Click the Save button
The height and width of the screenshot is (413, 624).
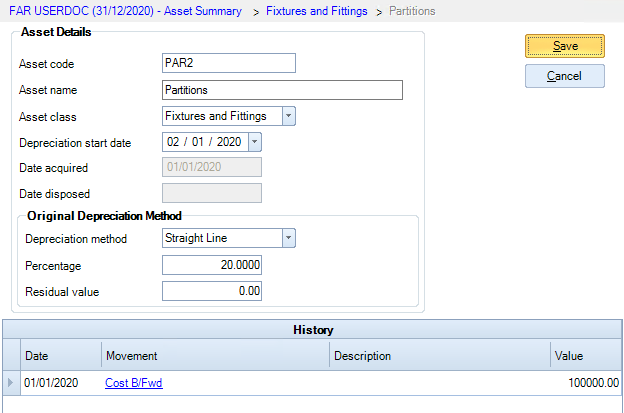coord(564,46)
